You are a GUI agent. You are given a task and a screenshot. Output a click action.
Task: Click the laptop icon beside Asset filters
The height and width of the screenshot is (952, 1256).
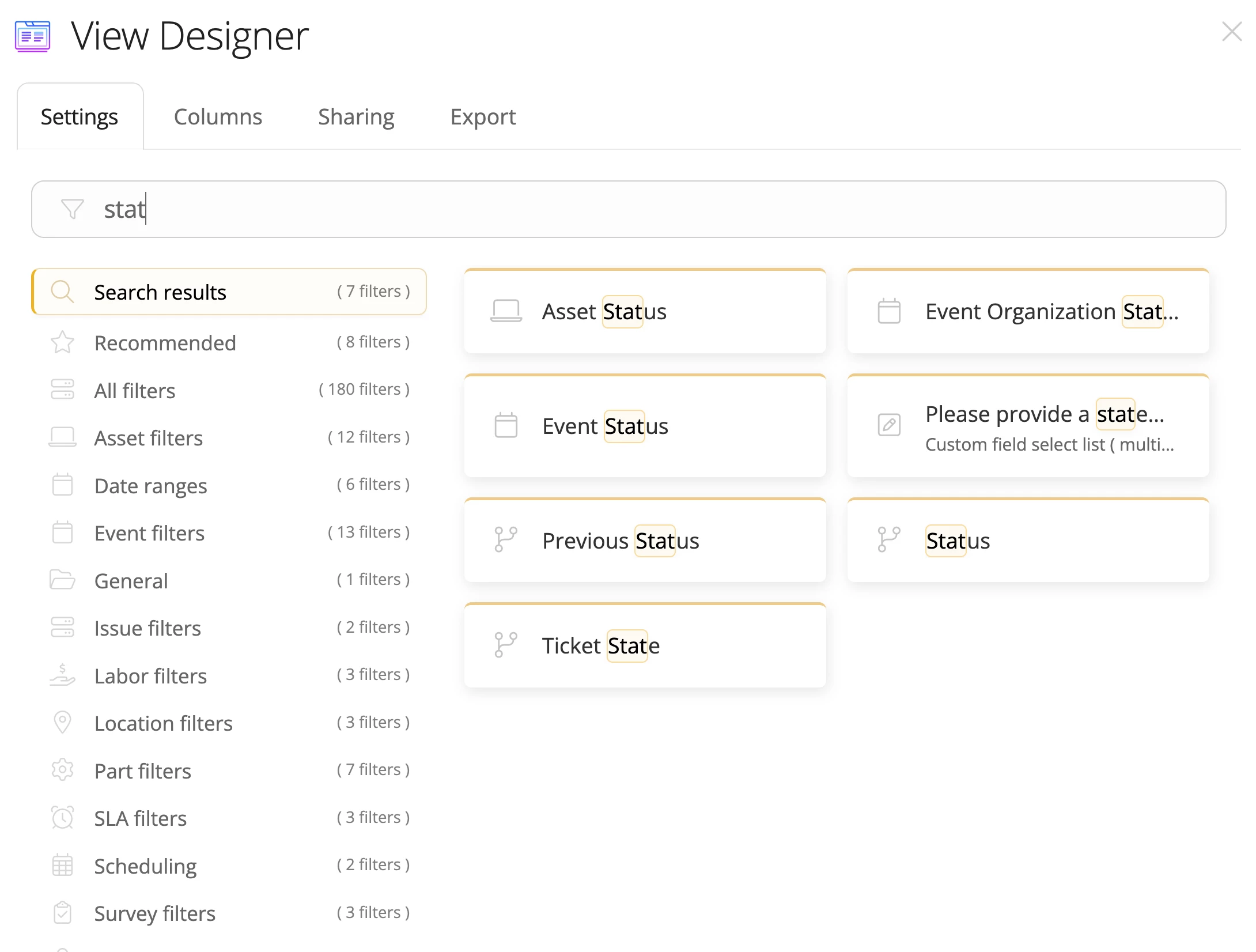click(62, 437)
